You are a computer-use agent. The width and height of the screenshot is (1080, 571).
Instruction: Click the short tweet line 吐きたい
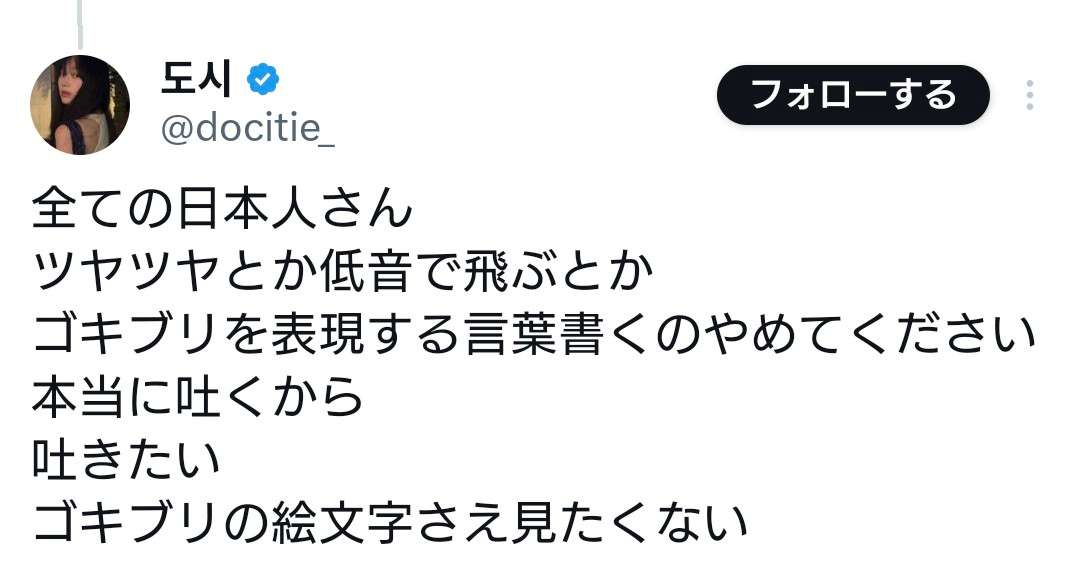(126, 460)
